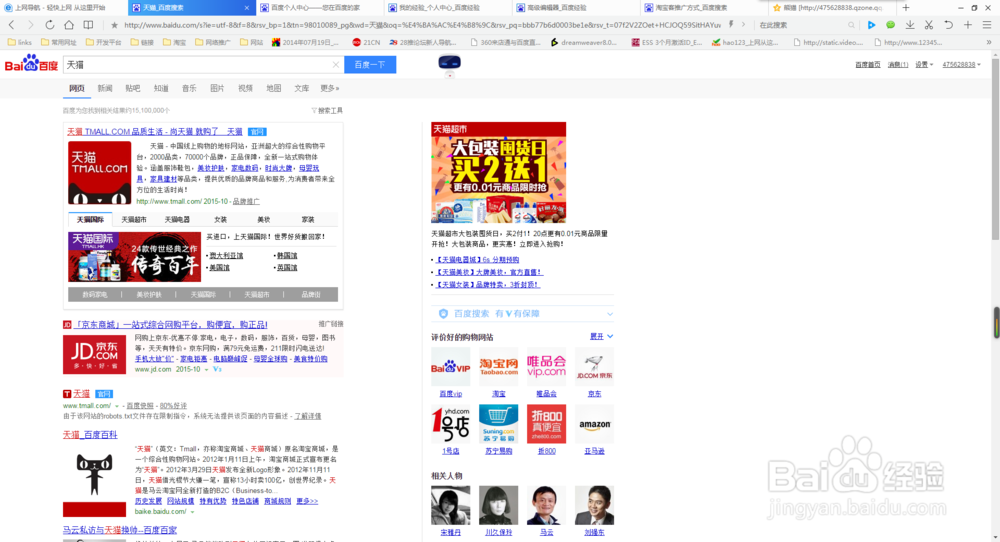The height and width of the screenshot is (542, 1000).
Task: Open the Baidu VIP shopping site thumbnail
Action: pos(450,367)
